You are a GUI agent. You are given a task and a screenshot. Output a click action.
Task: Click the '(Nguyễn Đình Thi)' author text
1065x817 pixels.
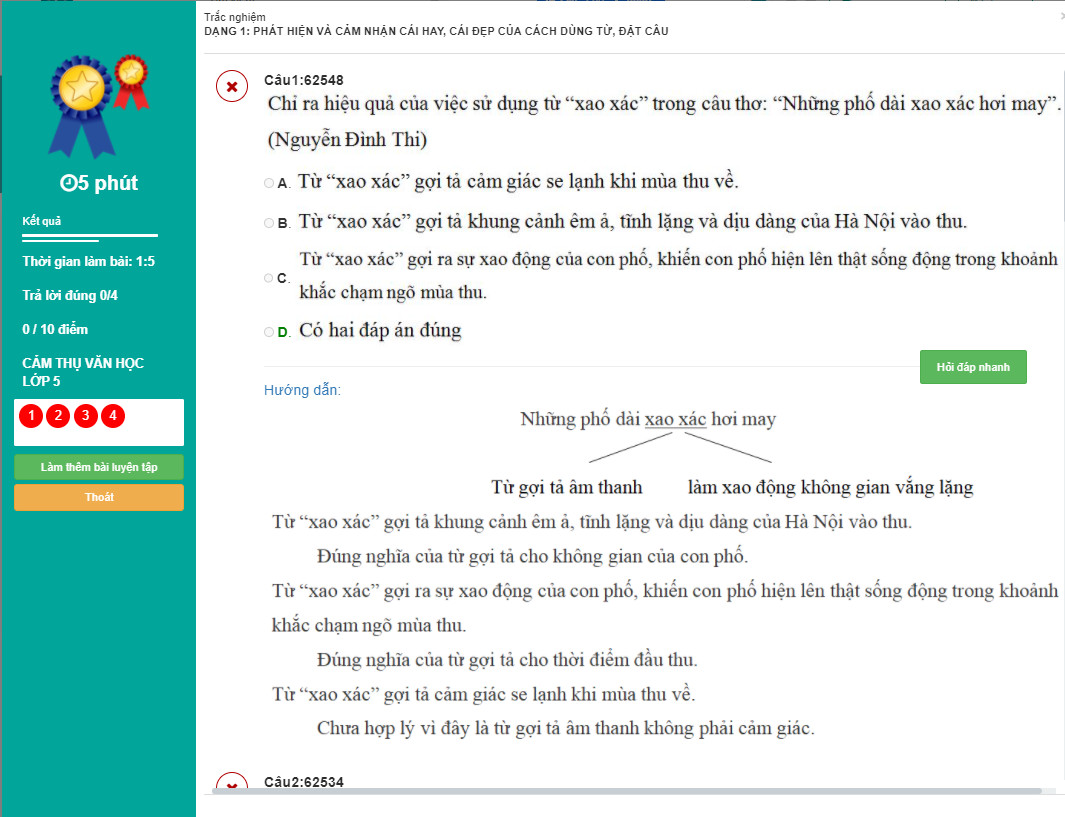pyautogui.click(x=347, y=139)
